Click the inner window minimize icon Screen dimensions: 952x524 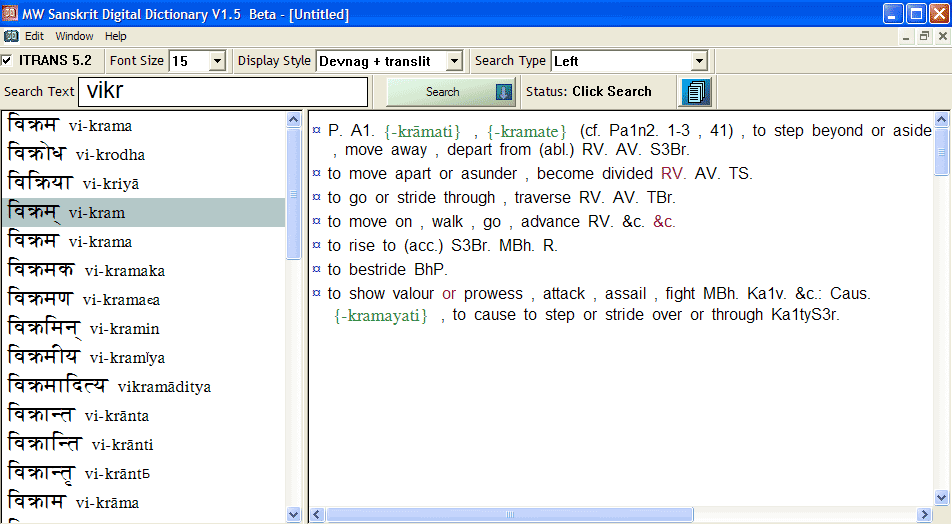[907, 36]
